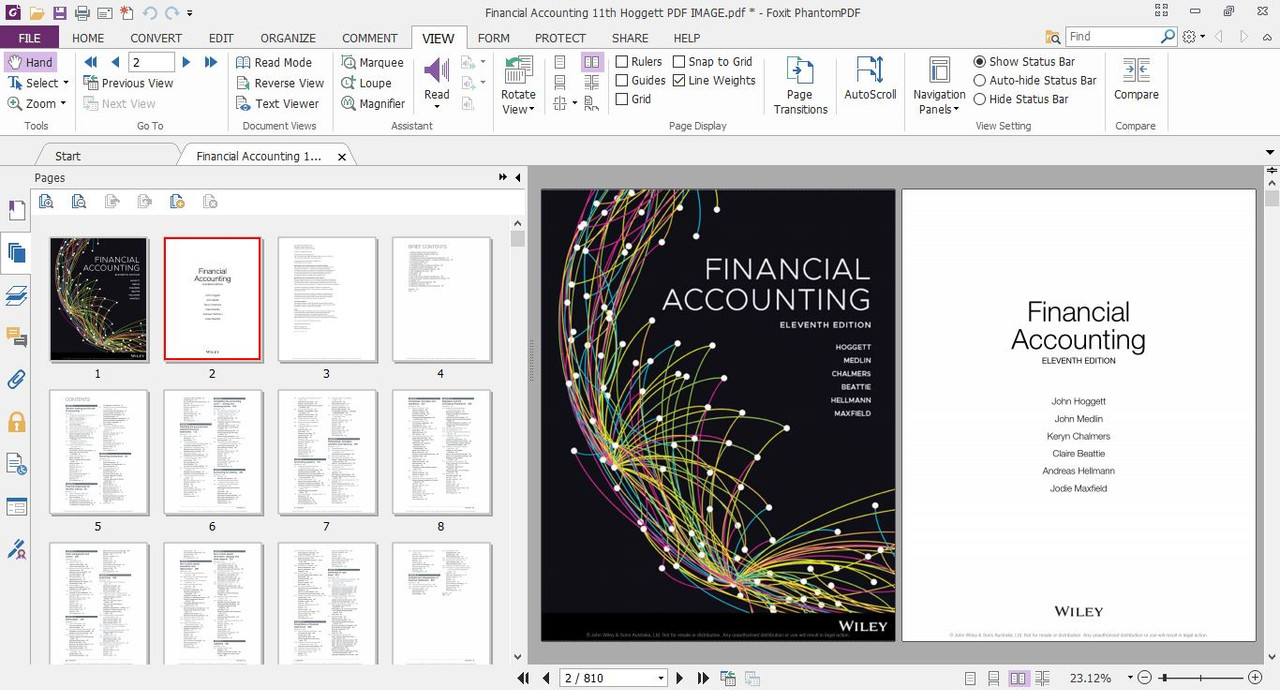Select the Hand tool
1280x690 pixels.
coord(30,62)
